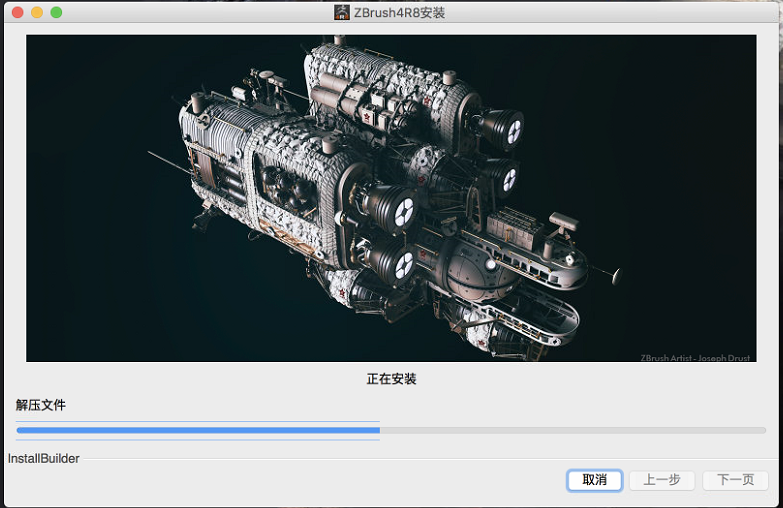Click the 上一步 back button

[662, 480]
